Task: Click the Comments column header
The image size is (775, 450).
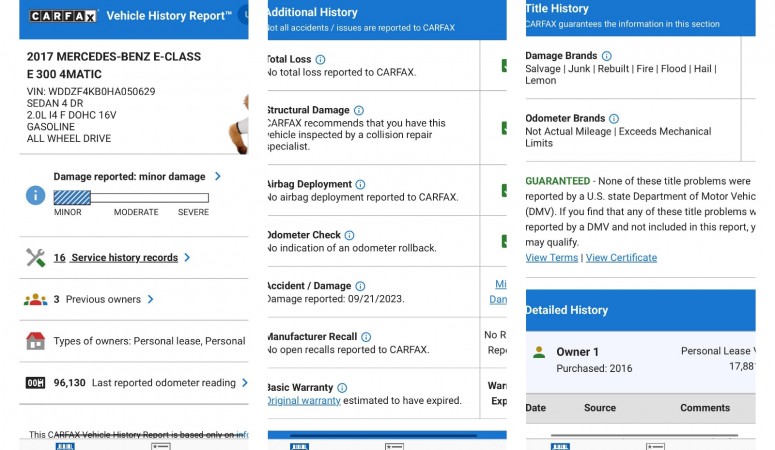Action: (x=705, y=408)
